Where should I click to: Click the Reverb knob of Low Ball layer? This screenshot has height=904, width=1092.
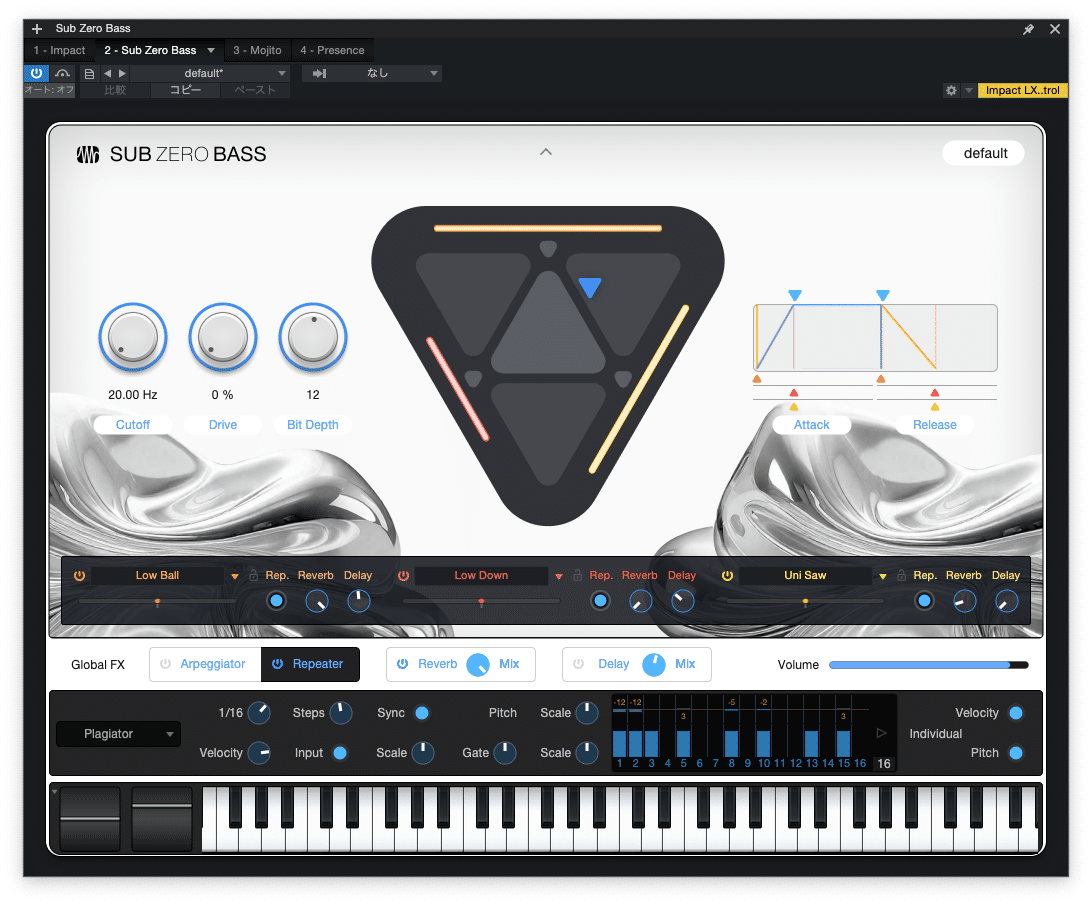pyautogui.click(x=317, y=600)
